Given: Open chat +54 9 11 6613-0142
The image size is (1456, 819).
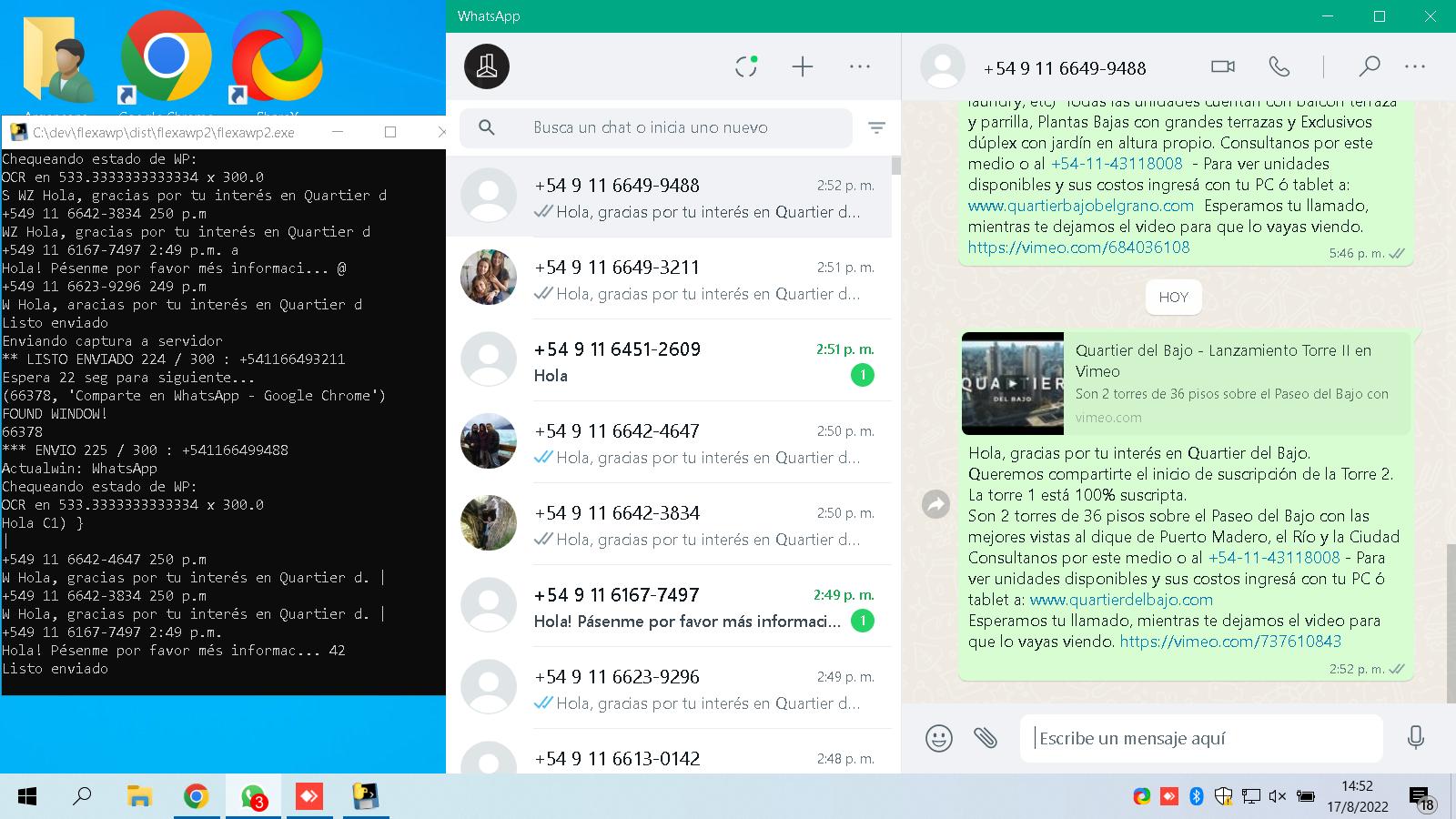Looking at the screenshot, I should pyautogui.click(x=669, y=752).
